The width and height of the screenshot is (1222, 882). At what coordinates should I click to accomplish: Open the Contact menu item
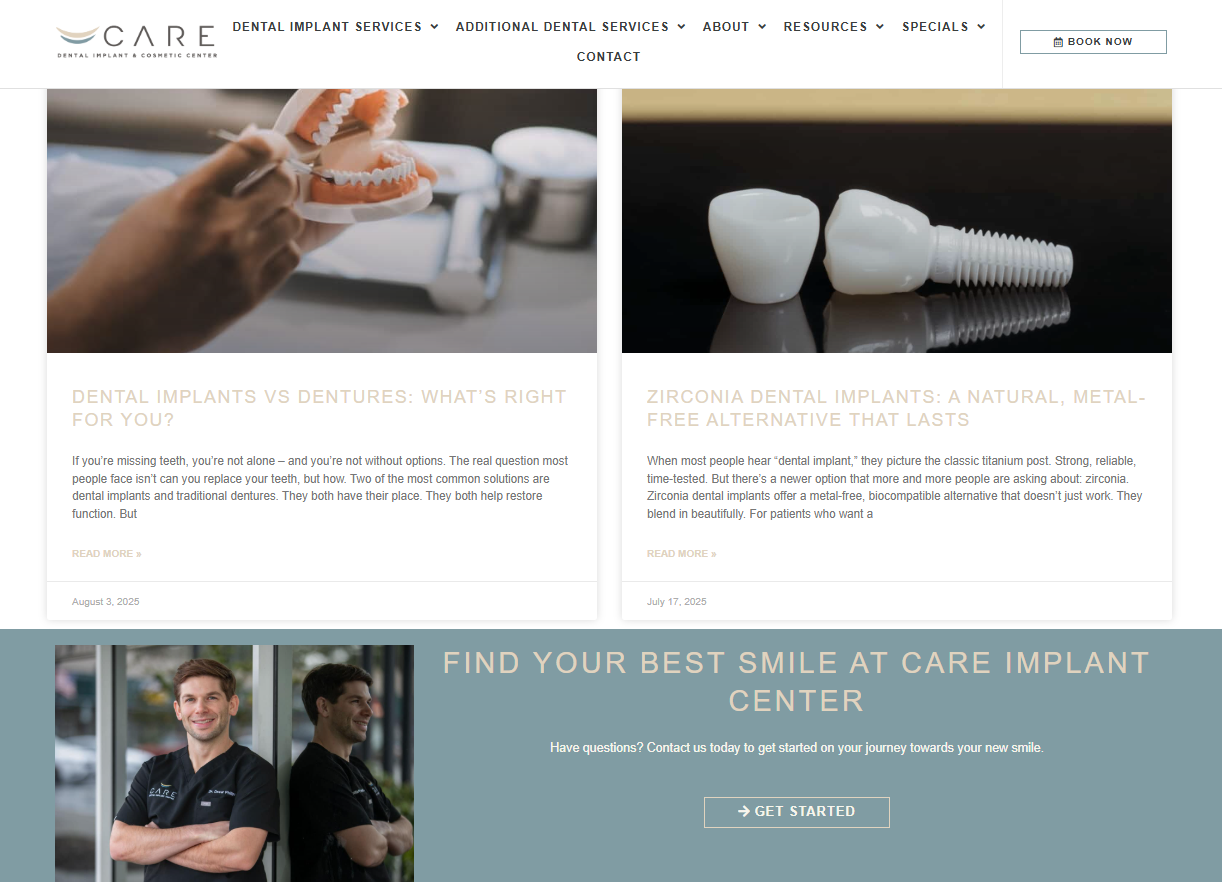click(609, 57)
